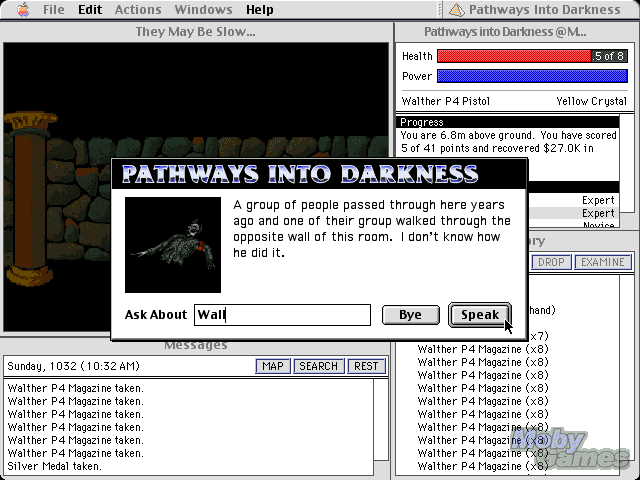This screenshot has height=480, width=640.
Task: Open the Edit menu
Action: (x=90, y=9)
